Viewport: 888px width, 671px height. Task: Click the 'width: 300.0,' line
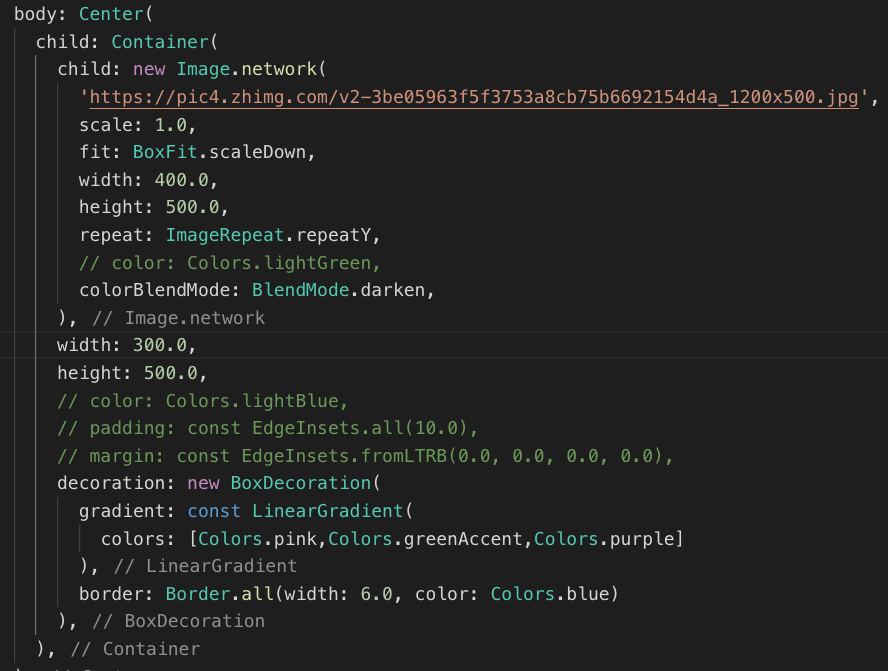coord(126,345)
